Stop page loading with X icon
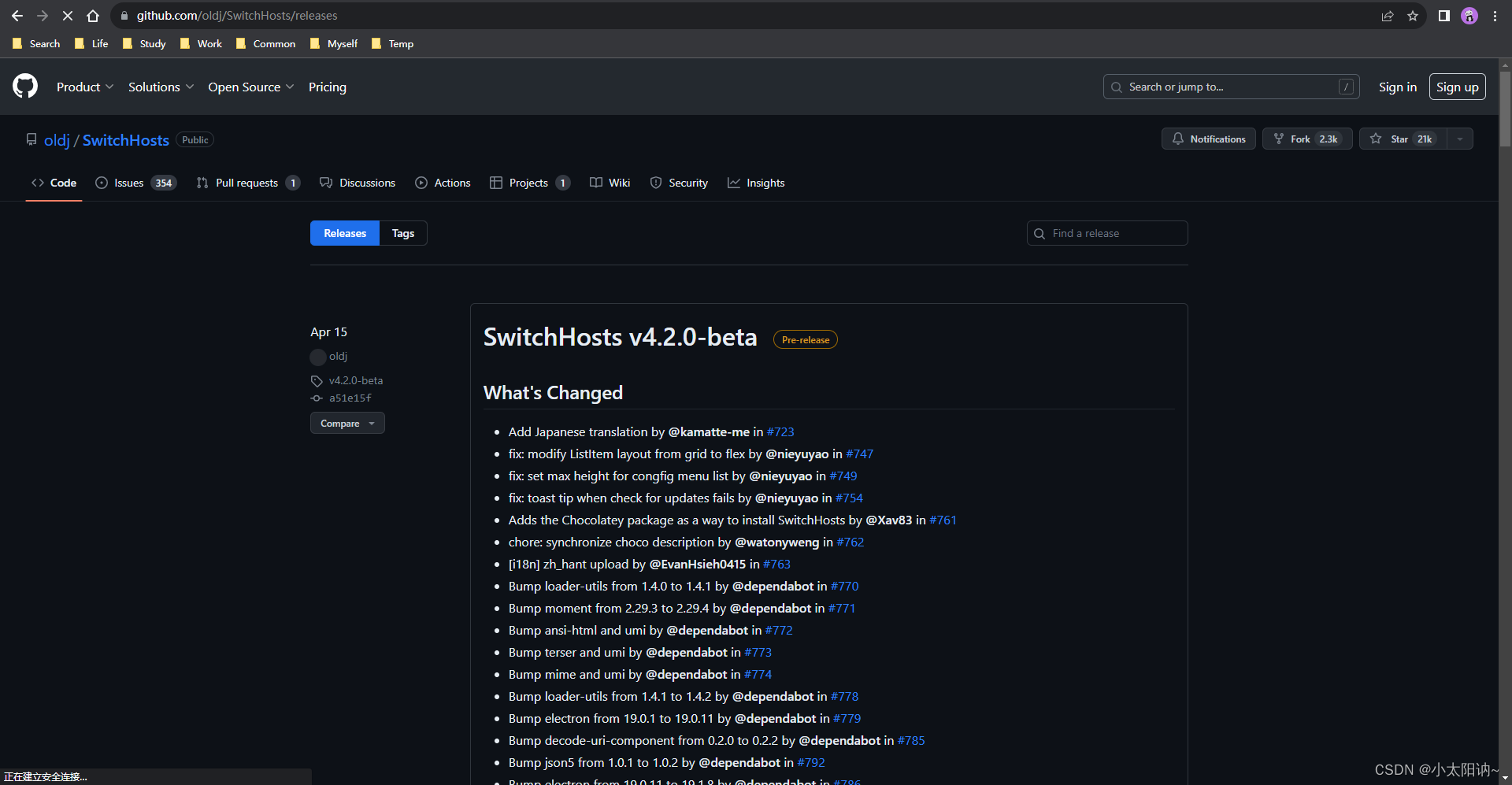1512x785 pixels. coord(68,16)
